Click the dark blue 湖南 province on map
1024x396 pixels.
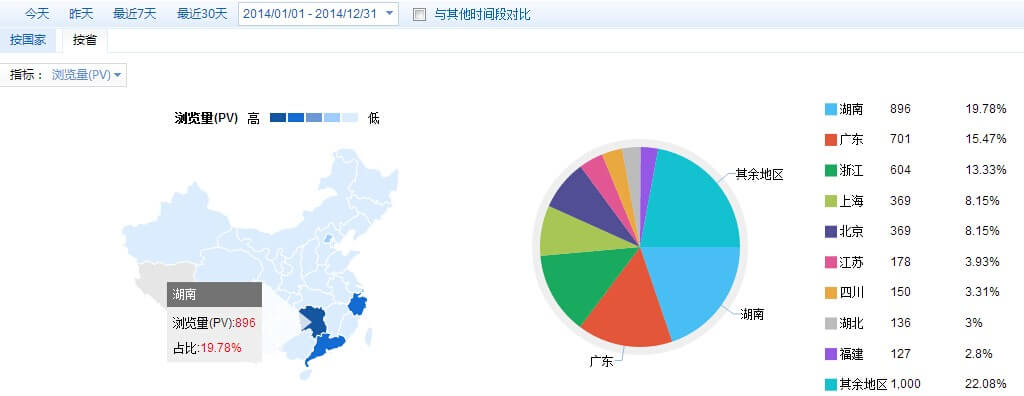(x=313, y=320)
